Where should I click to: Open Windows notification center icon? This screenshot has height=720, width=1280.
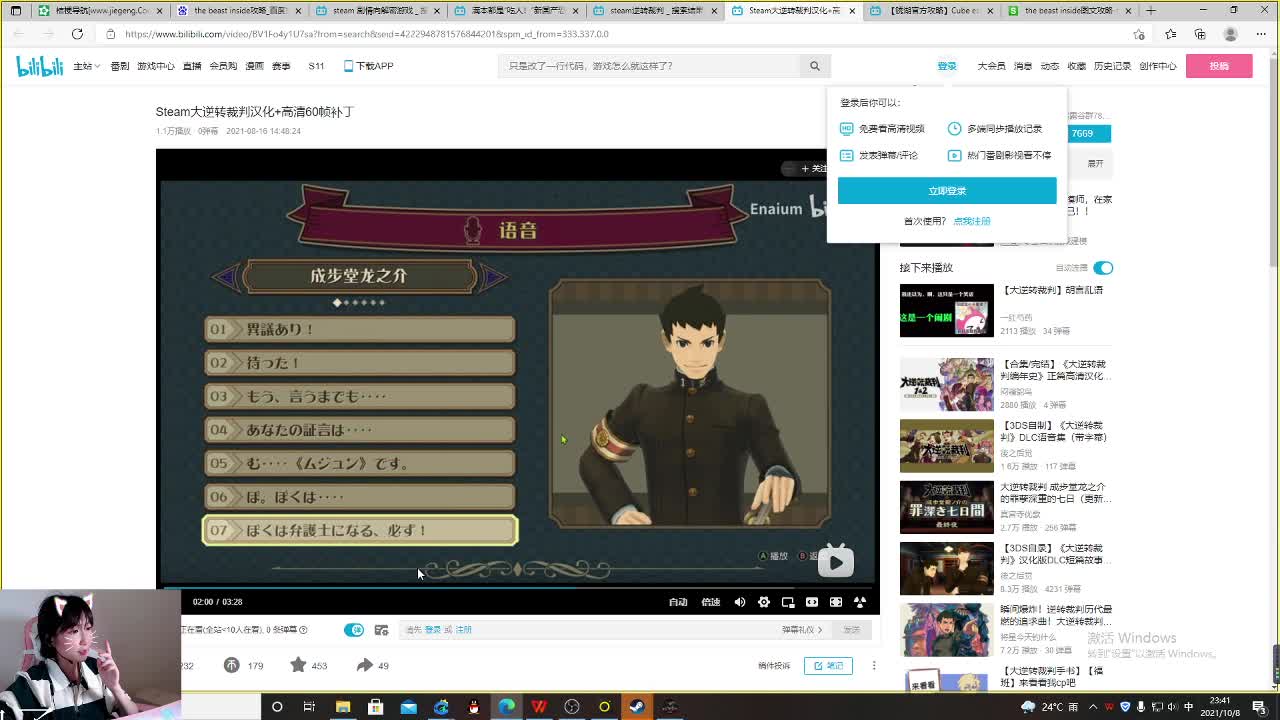(x=1259, y=707)
